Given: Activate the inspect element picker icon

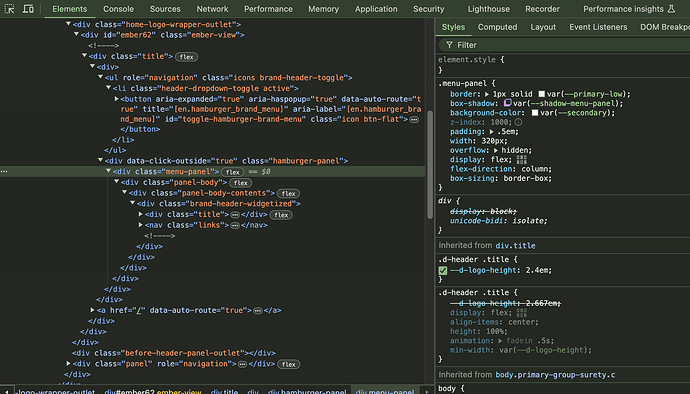Looking at the screenshot, I should (x=9, y=9).
